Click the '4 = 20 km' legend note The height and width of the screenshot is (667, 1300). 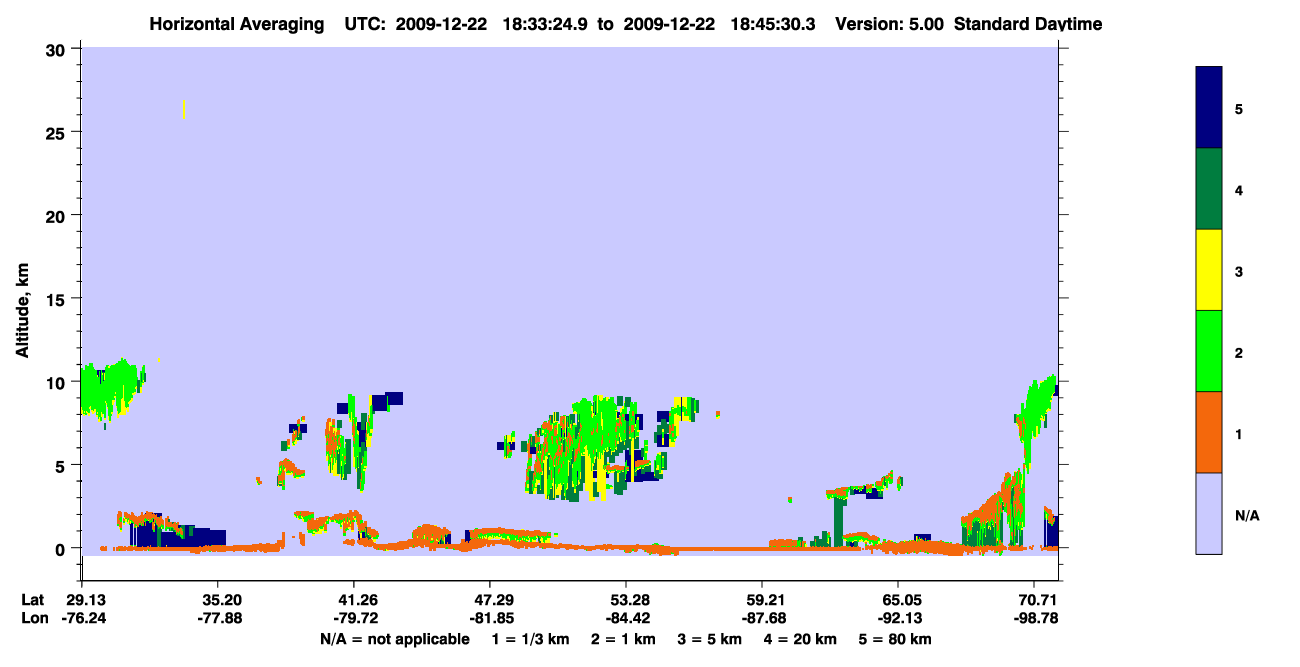click(802, 639)
